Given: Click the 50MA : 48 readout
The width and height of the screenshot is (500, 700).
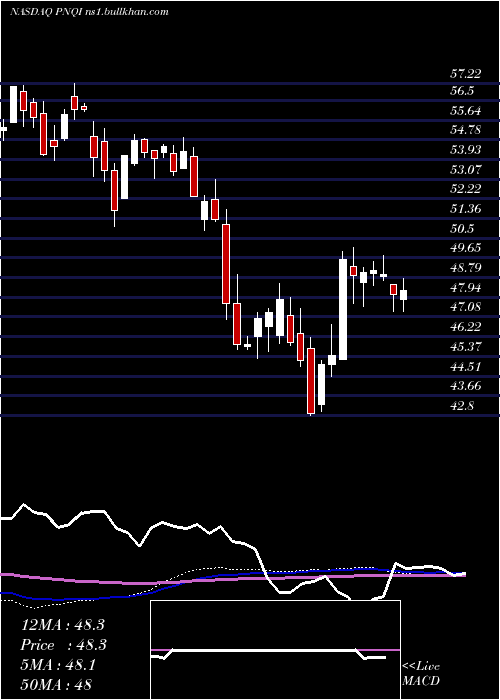Looking at the screenshot, I should (x=56, y=684).
